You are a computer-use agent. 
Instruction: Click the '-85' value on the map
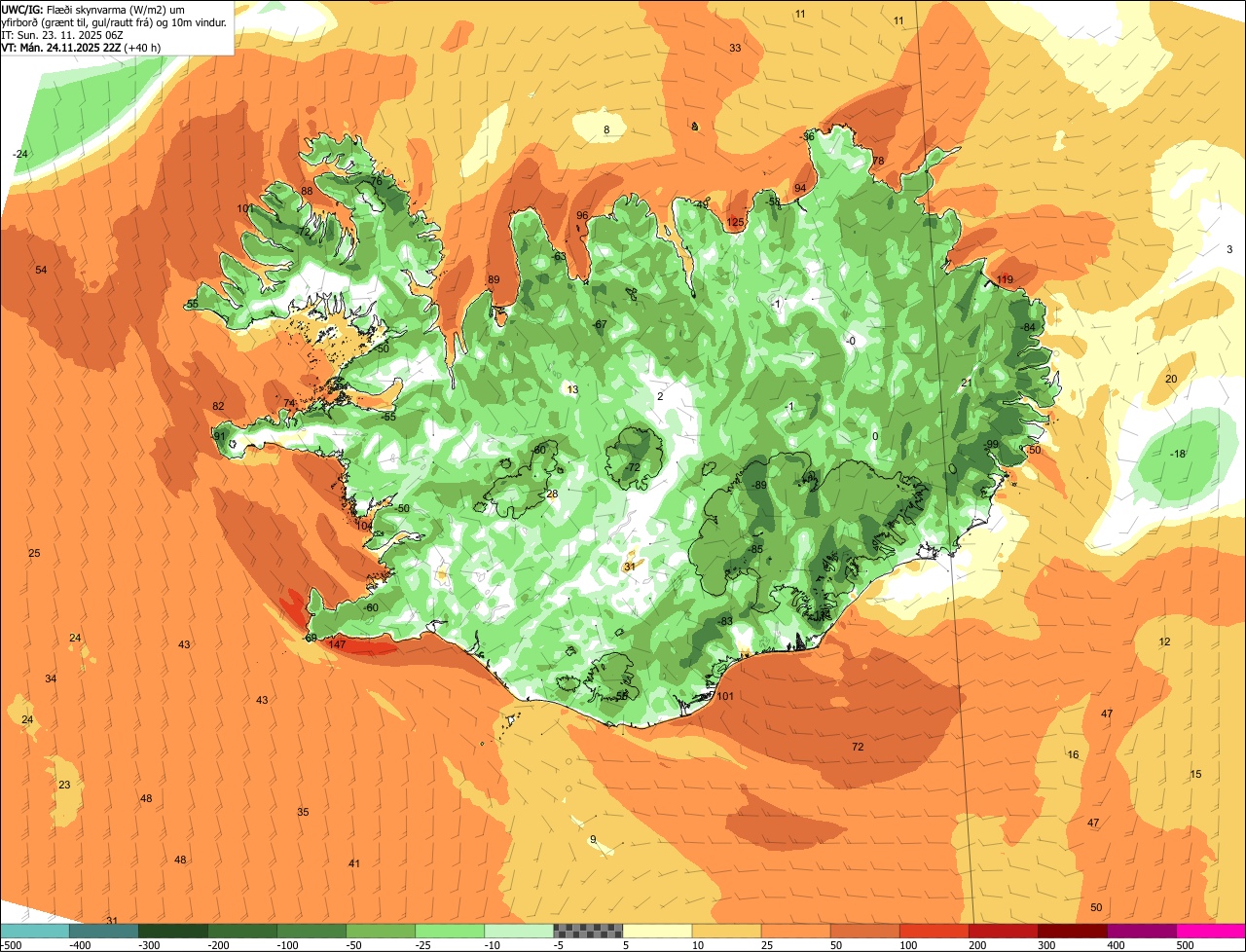[755, 549]
